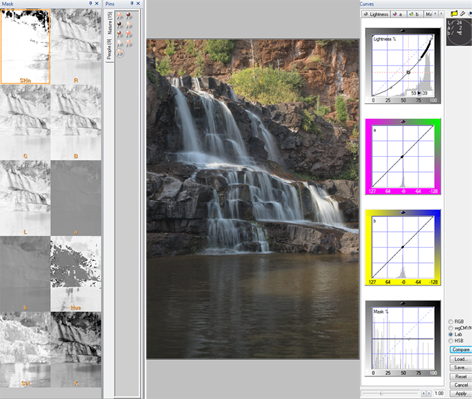Click the right scroll arrow of curve tabs

441,14
